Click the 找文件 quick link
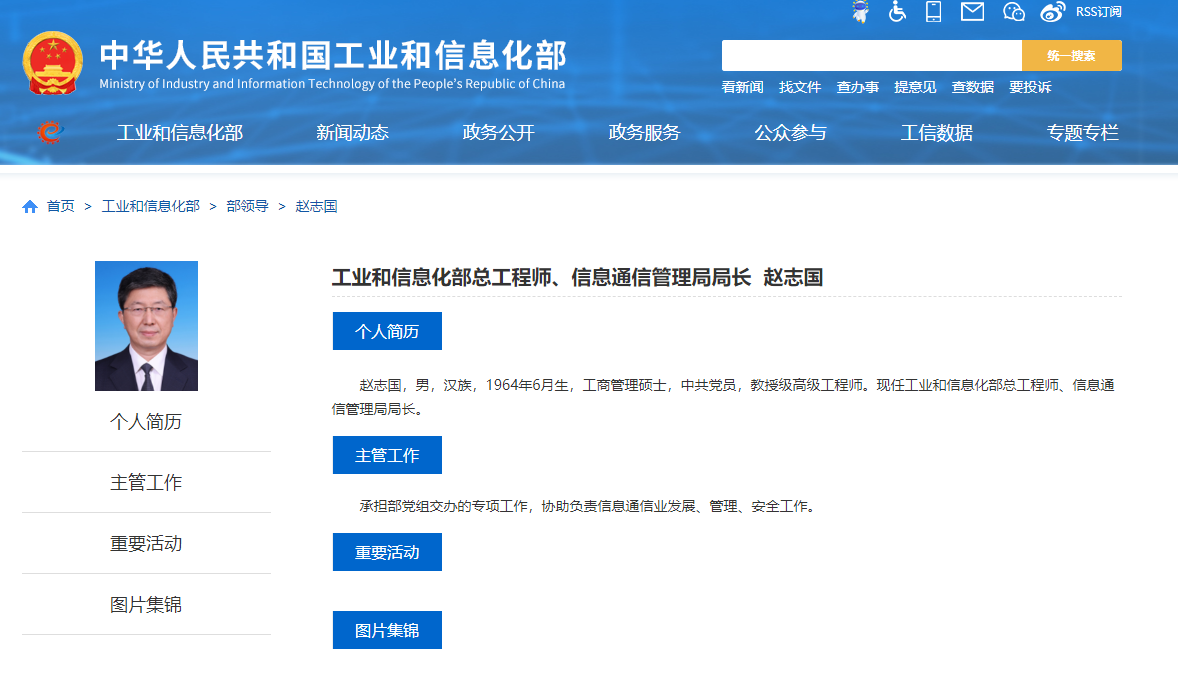 click(x=800, y=88)
